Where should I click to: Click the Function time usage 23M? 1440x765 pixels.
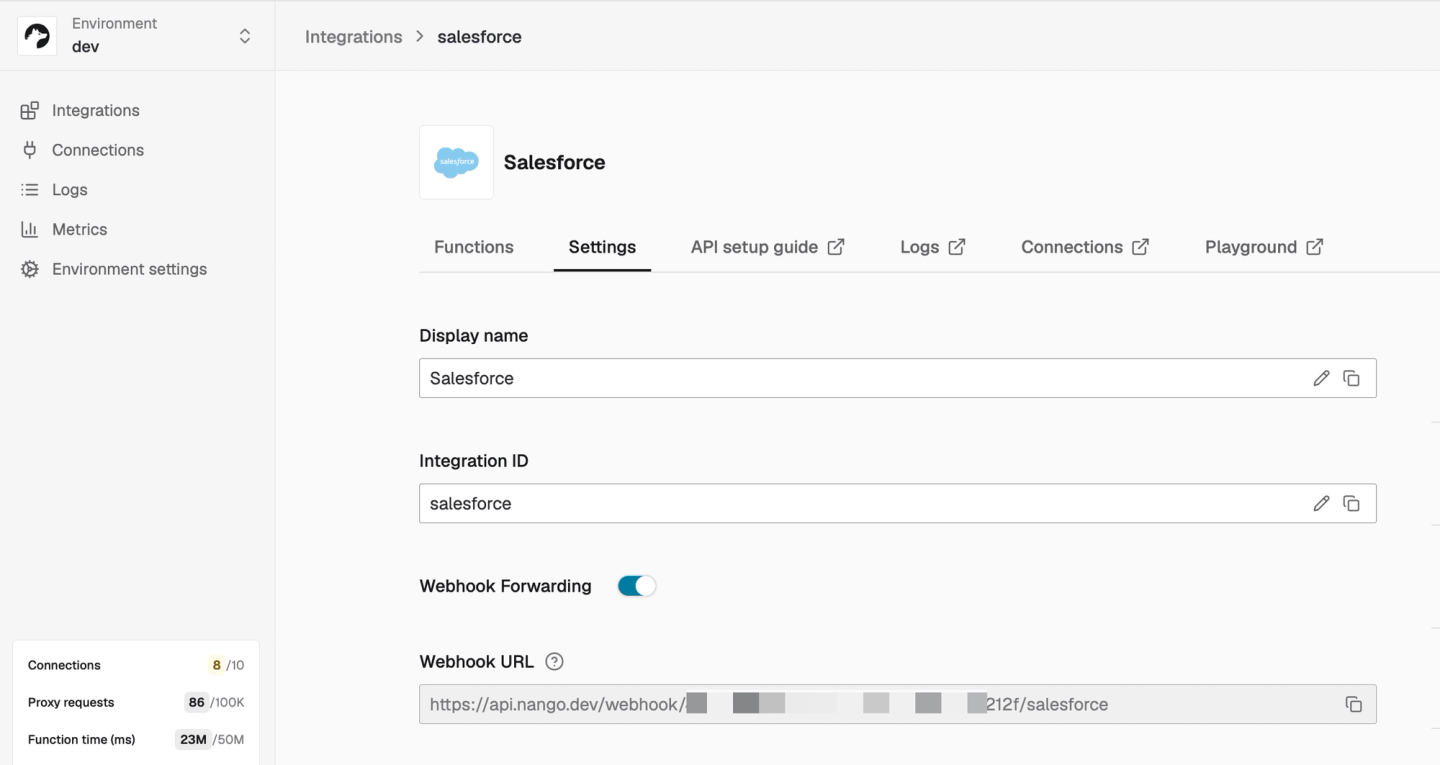pos(192,740)
